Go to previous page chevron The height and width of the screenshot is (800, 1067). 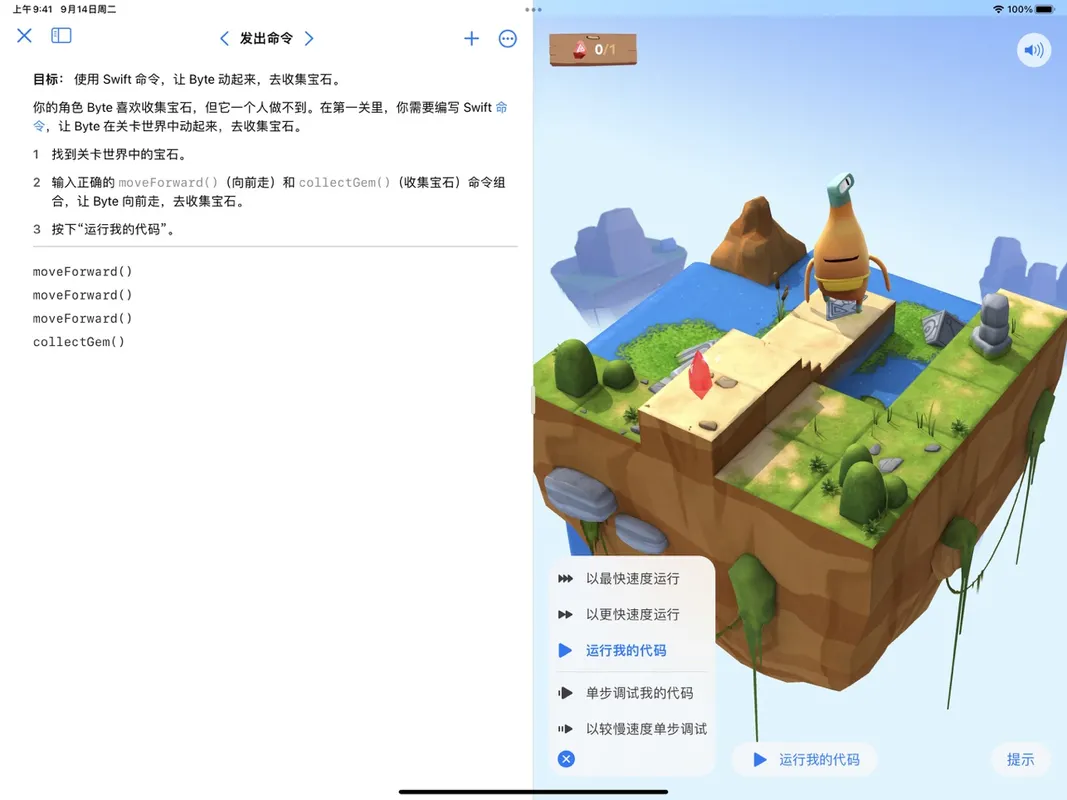point(224,39)
